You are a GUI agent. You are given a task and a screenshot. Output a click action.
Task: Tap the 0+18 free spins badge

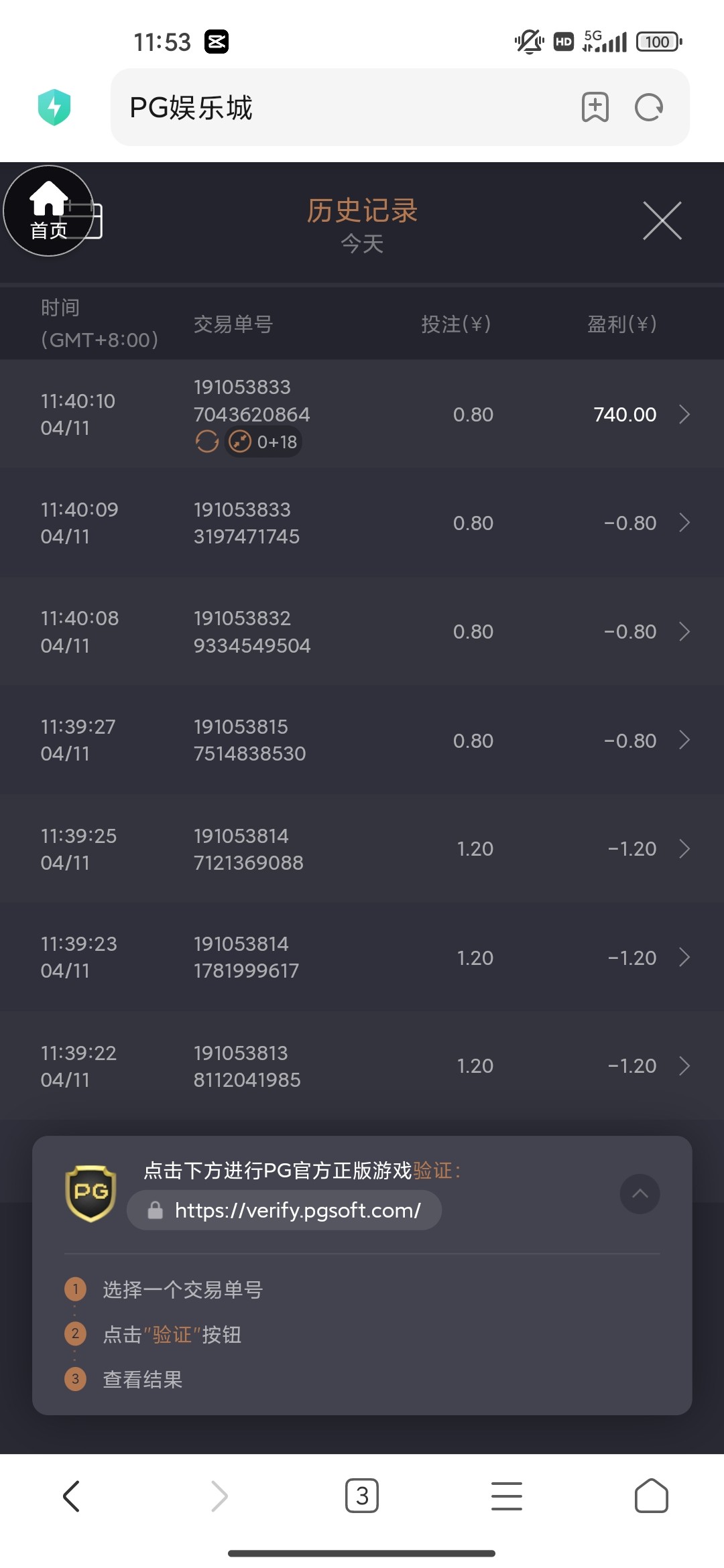click(x=263, y=442)
